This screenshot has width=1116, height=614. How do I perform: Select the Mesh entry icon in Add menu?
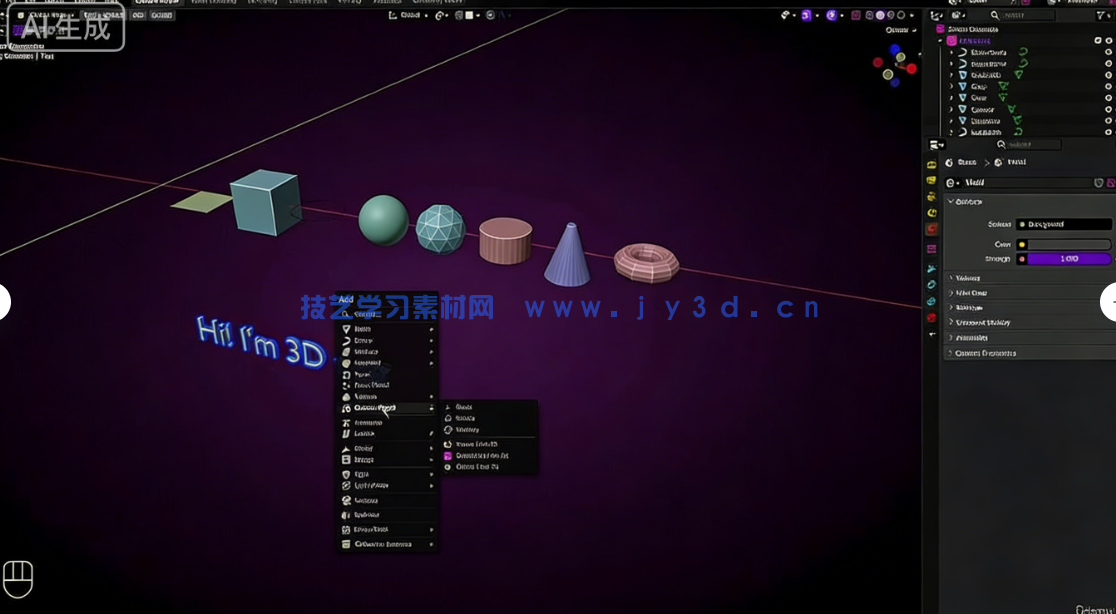click(x=347, y=329)
